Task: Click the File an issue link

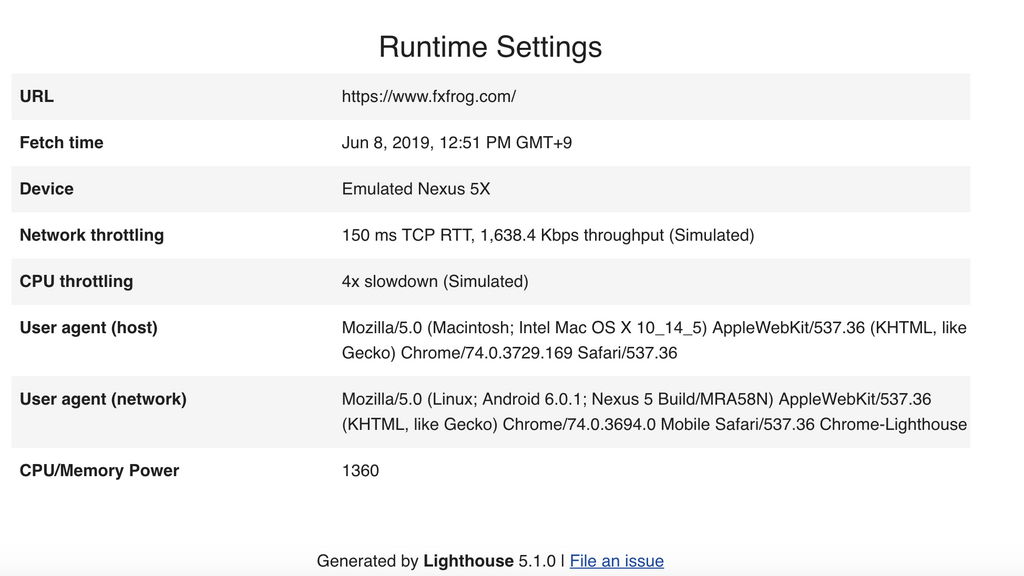Action: tap(616, 561)
